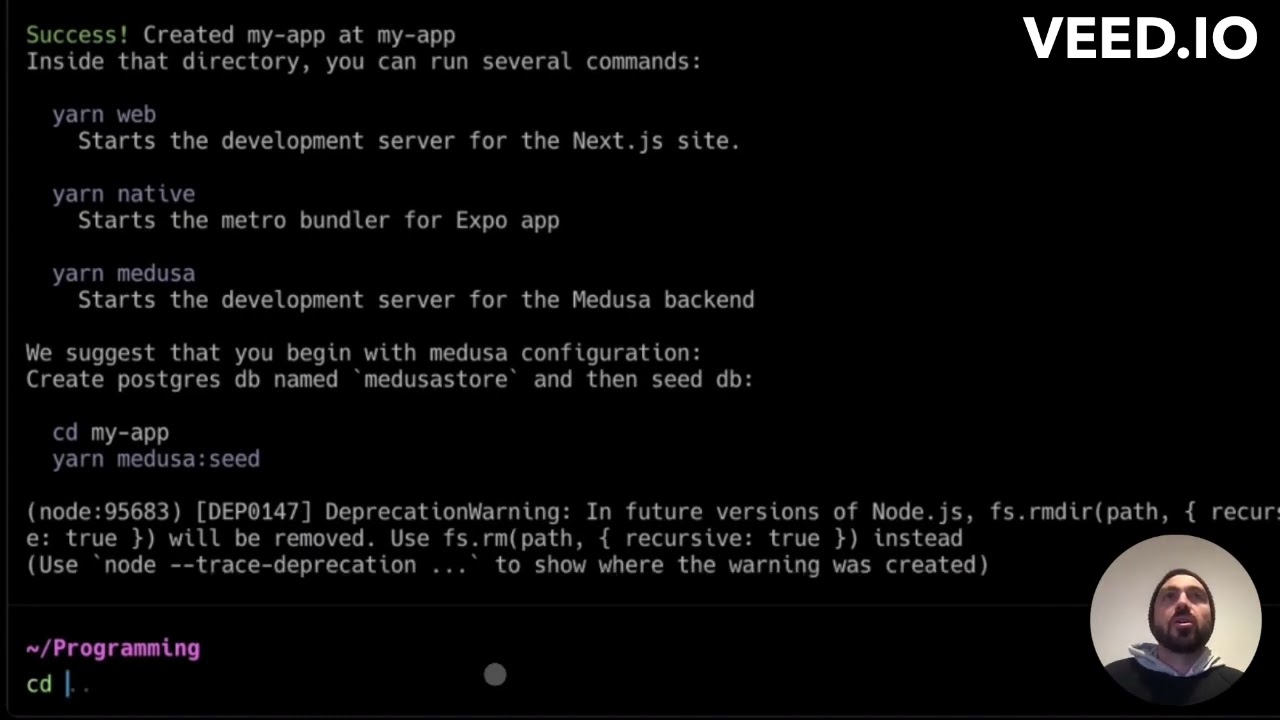
Task: Click the "Inside that directory" instruction line
Action: (363, 62)
